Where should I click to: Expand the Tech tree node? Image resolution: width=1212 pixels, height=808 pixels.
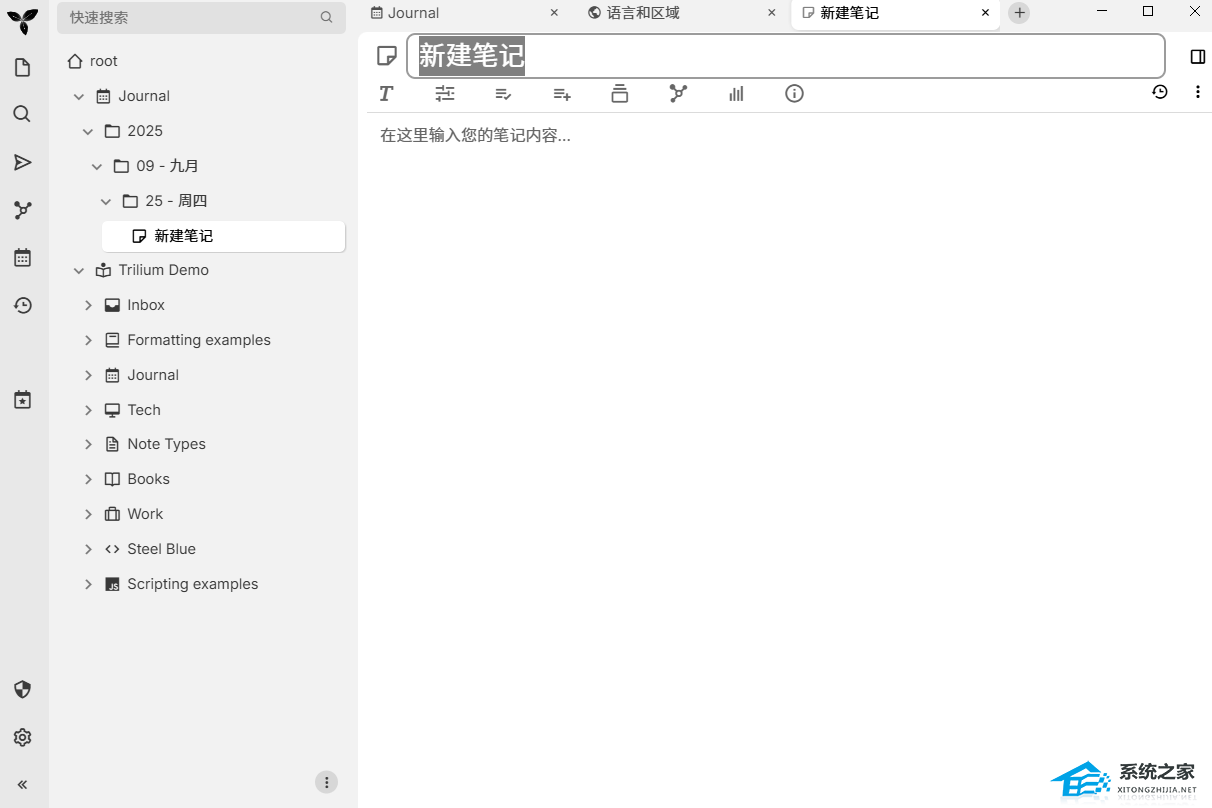[x=88, y=410]
